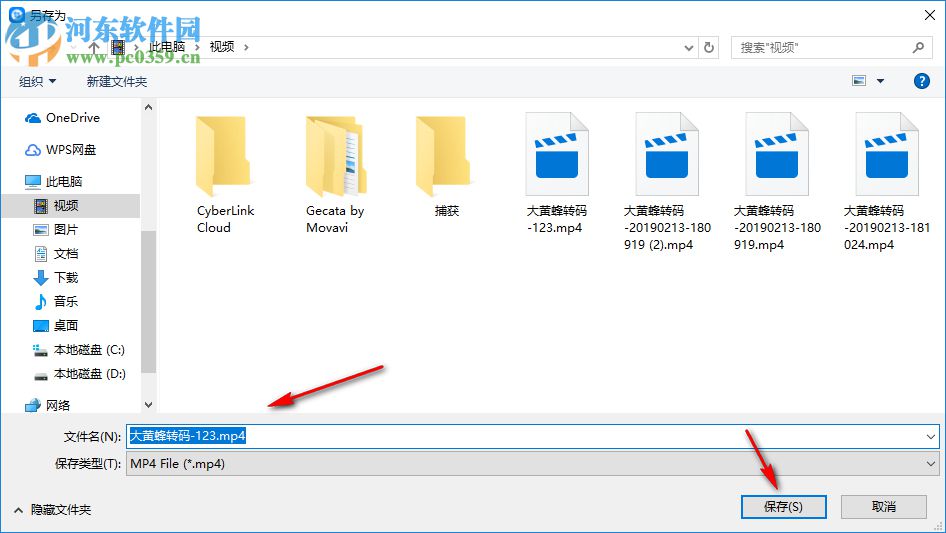
Task: Expand the address bar history dropdown
Action: (x=688, y=48)
